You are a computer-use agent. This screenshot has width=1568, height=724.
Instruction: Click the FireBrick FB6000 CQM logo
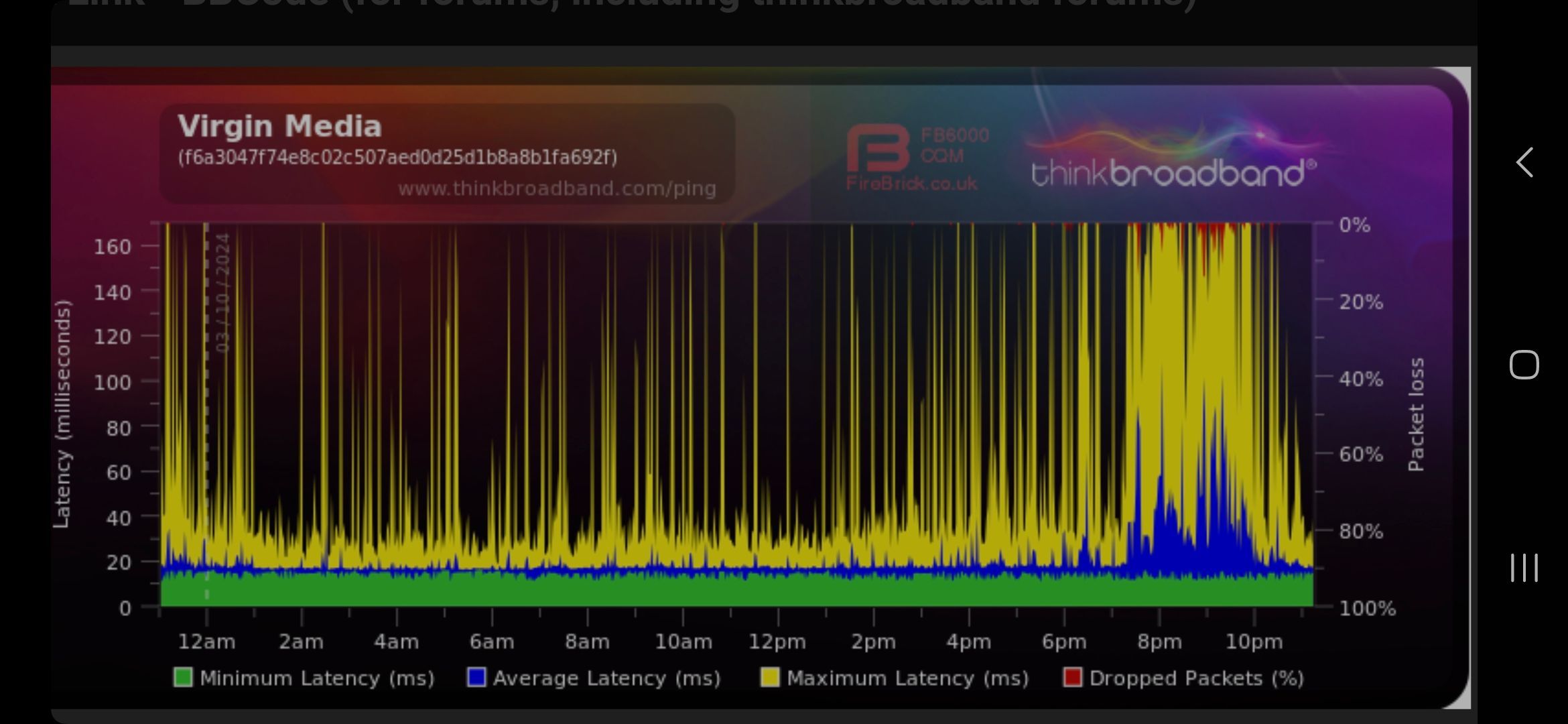pos(918,158)
